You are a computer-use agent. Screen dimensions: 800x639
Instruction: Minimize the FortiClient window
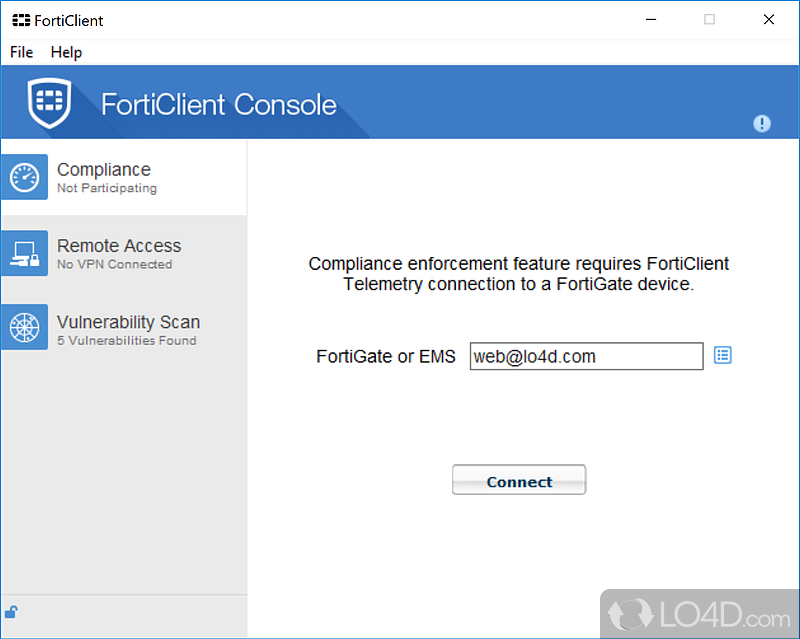(651, 19)
